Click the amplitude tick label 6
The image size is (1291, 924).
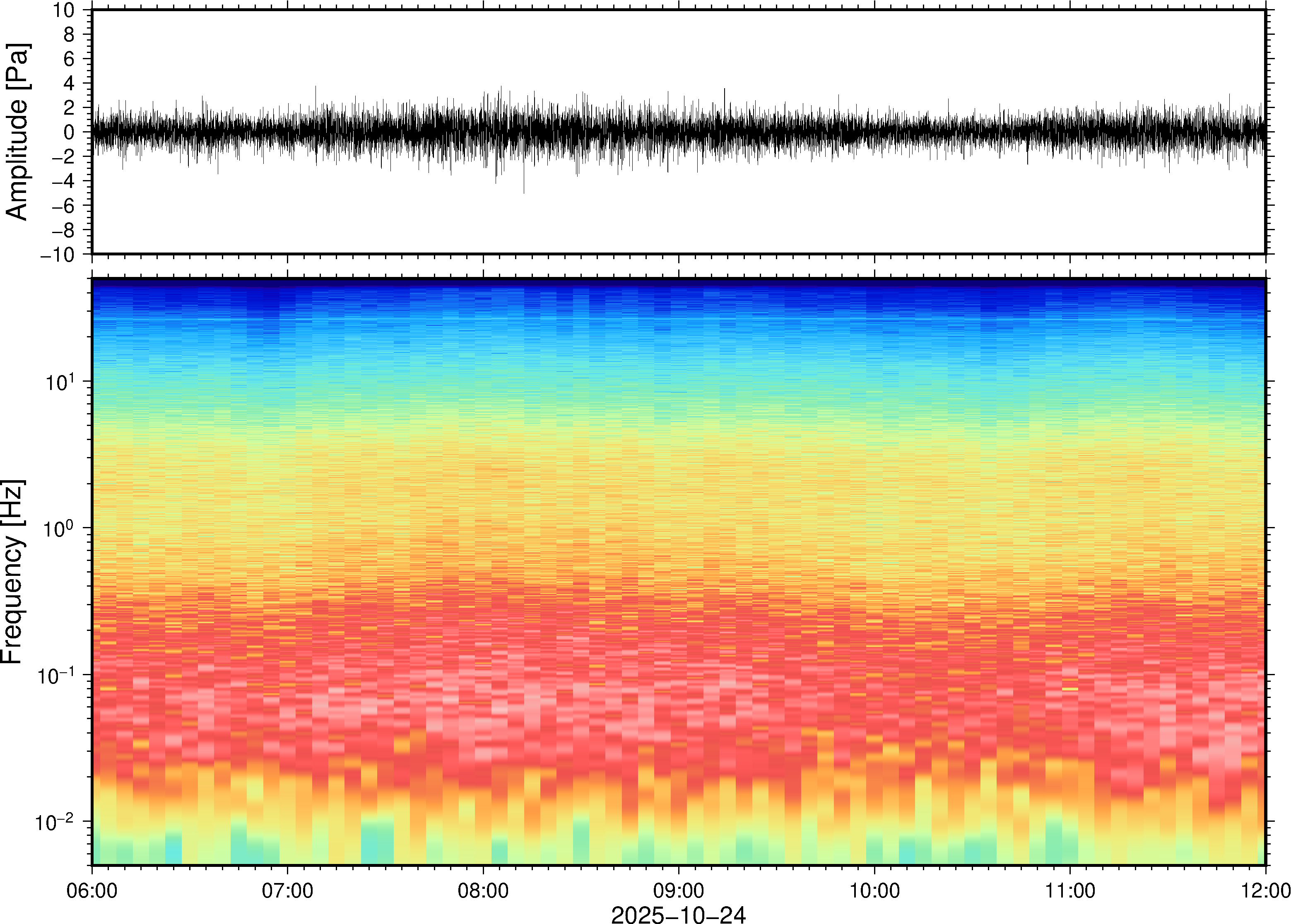(70, 59)
